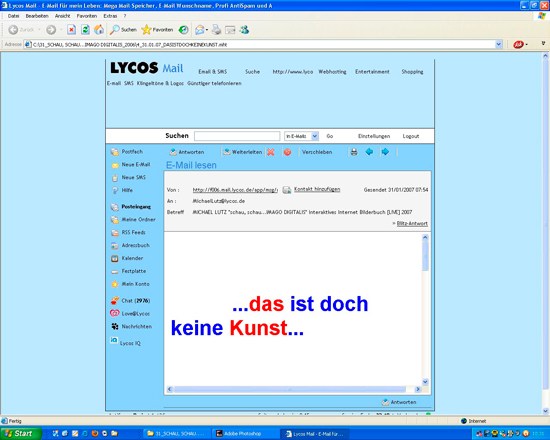550x440 pixels.
Task: Open the 'in E-Mails' search scope dropdown
Action: tap(301, 136)
